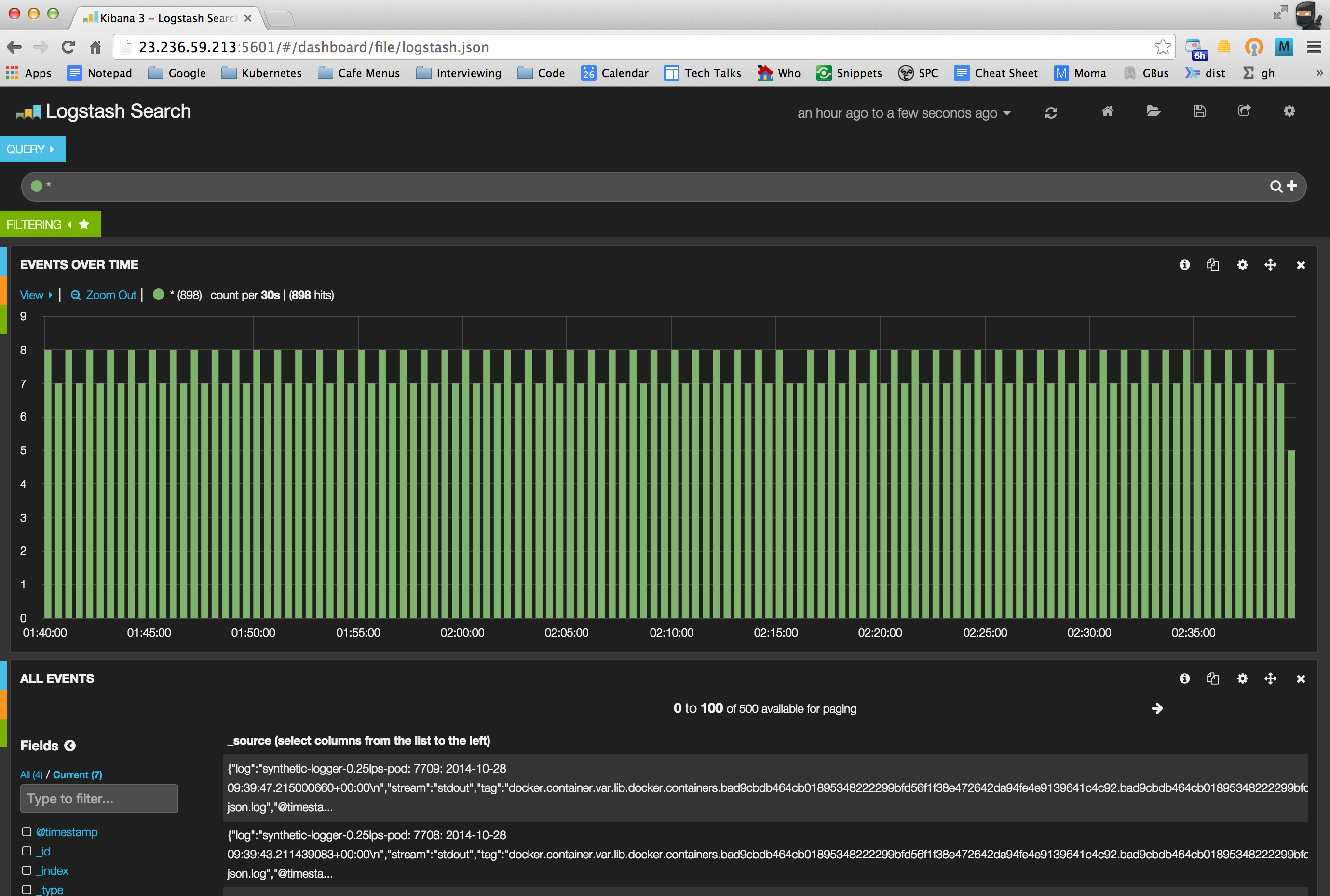
Task: Open inspect icon on Events Over Time panel
Action: point(1212,265)
